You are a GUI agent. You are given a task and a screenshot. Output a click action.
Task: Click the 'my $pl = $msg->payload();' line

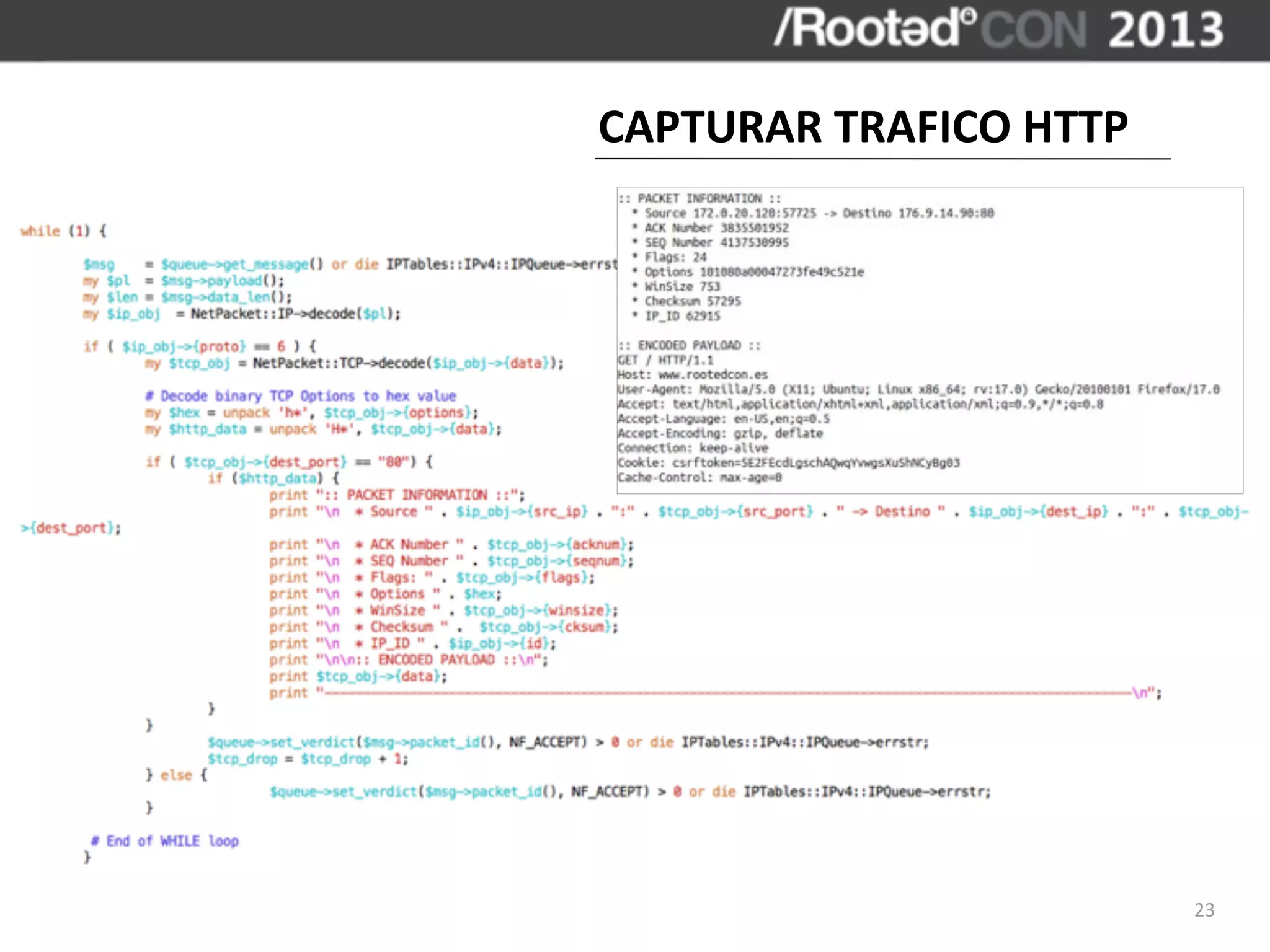[184, 281]
